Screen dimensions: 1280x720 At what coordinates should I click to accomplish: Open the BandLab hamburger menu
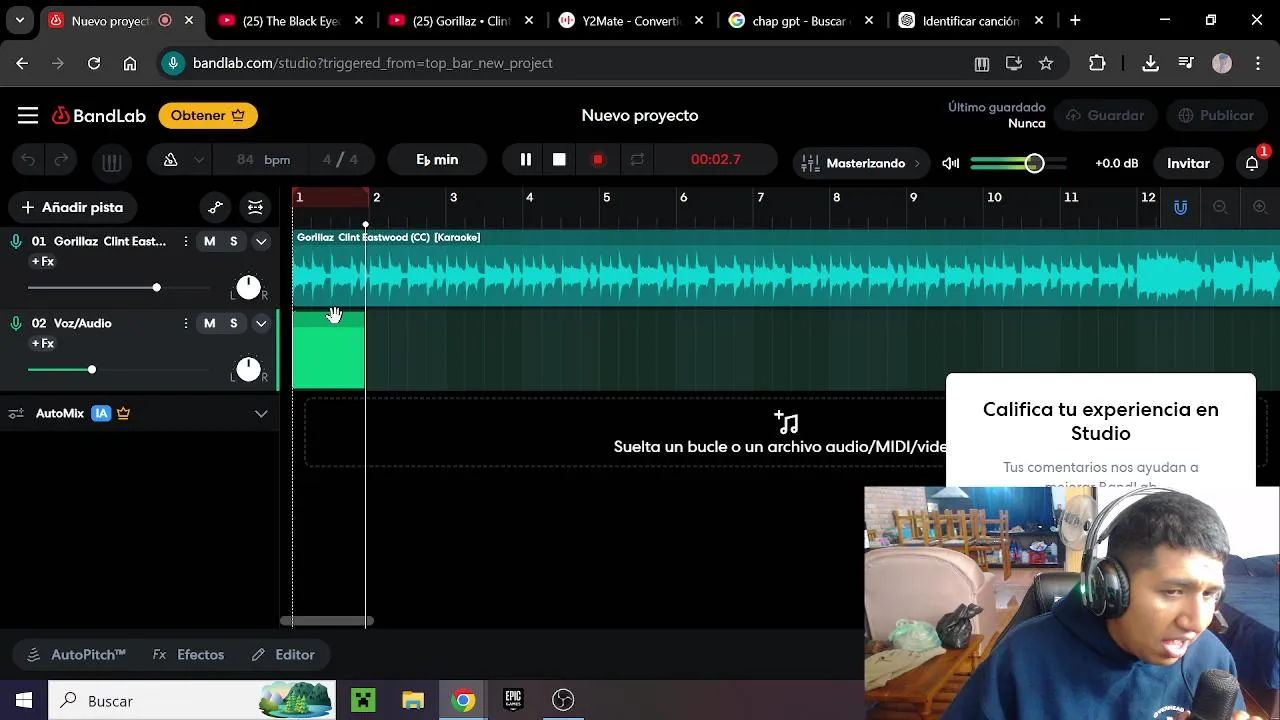28,116
